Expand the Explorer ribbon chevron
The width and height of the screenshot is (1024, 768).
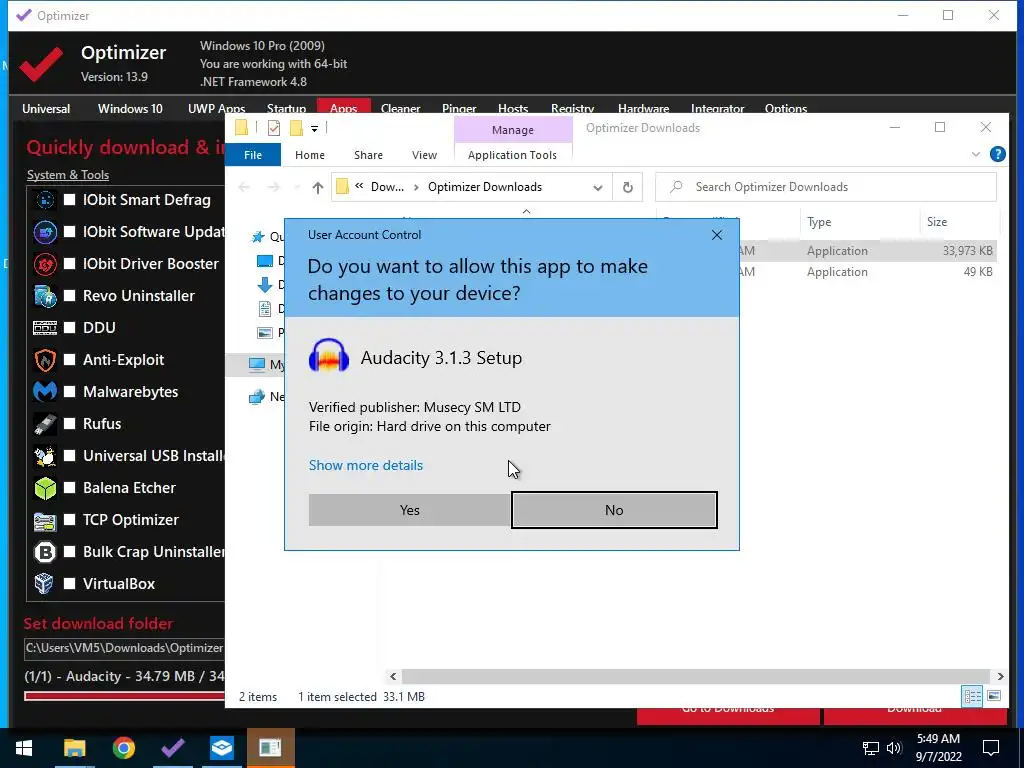tap(976, 154)
